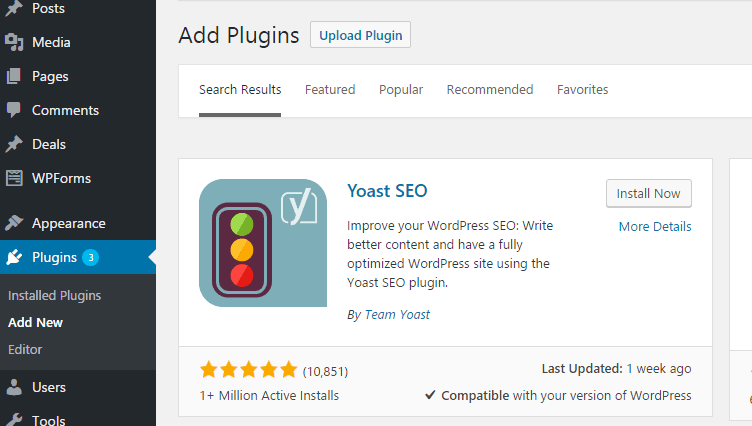Open Media via its camera-music icon
Screen dimensions: 752x426
tap(14, 42)
